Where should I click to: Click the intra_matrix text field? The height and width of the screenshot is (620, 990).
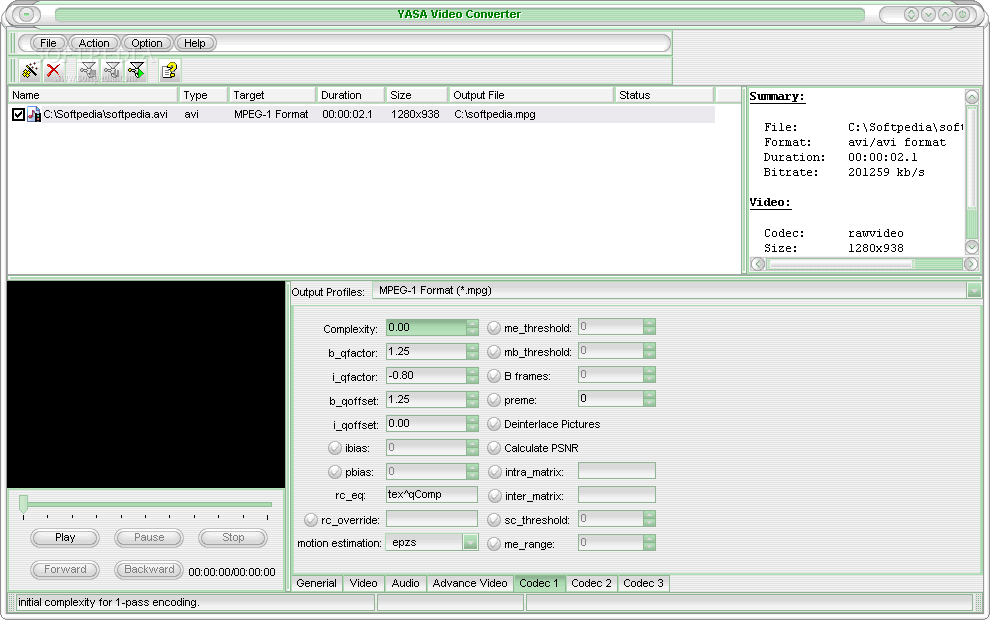[x=617, y=471]
